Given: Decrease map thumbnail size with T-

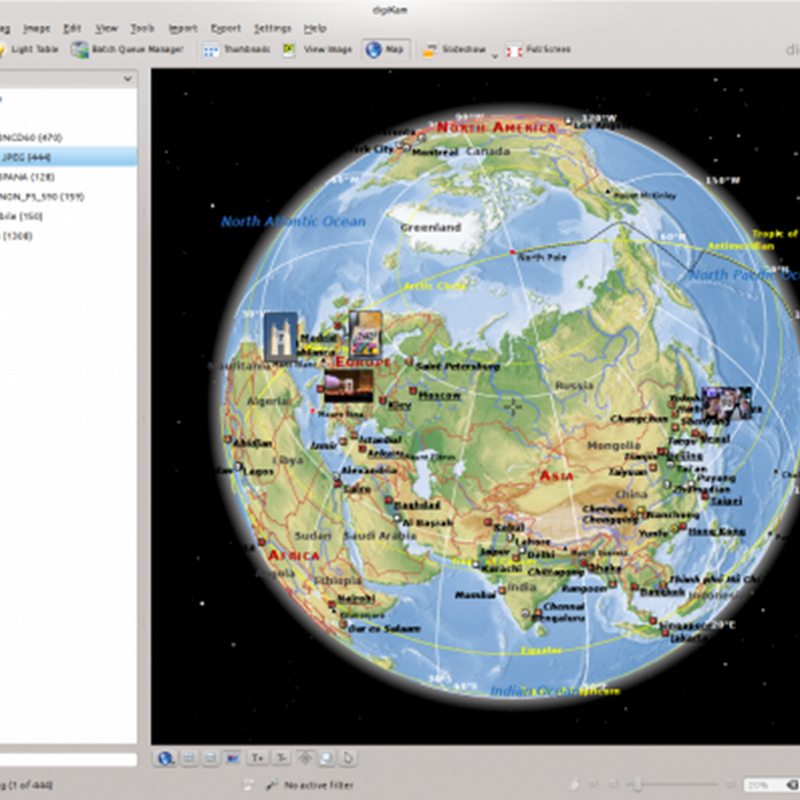Looking at the screenshot, I should (281, 758).
